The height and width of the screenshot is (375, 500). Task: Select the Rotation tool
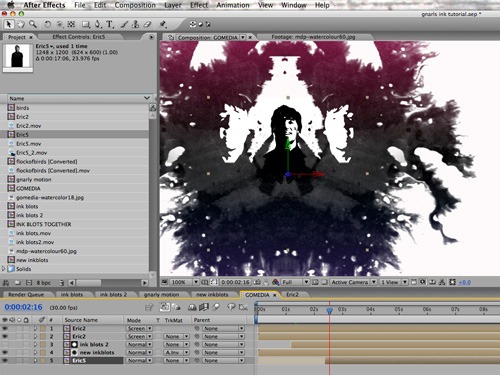coord(48,24)
